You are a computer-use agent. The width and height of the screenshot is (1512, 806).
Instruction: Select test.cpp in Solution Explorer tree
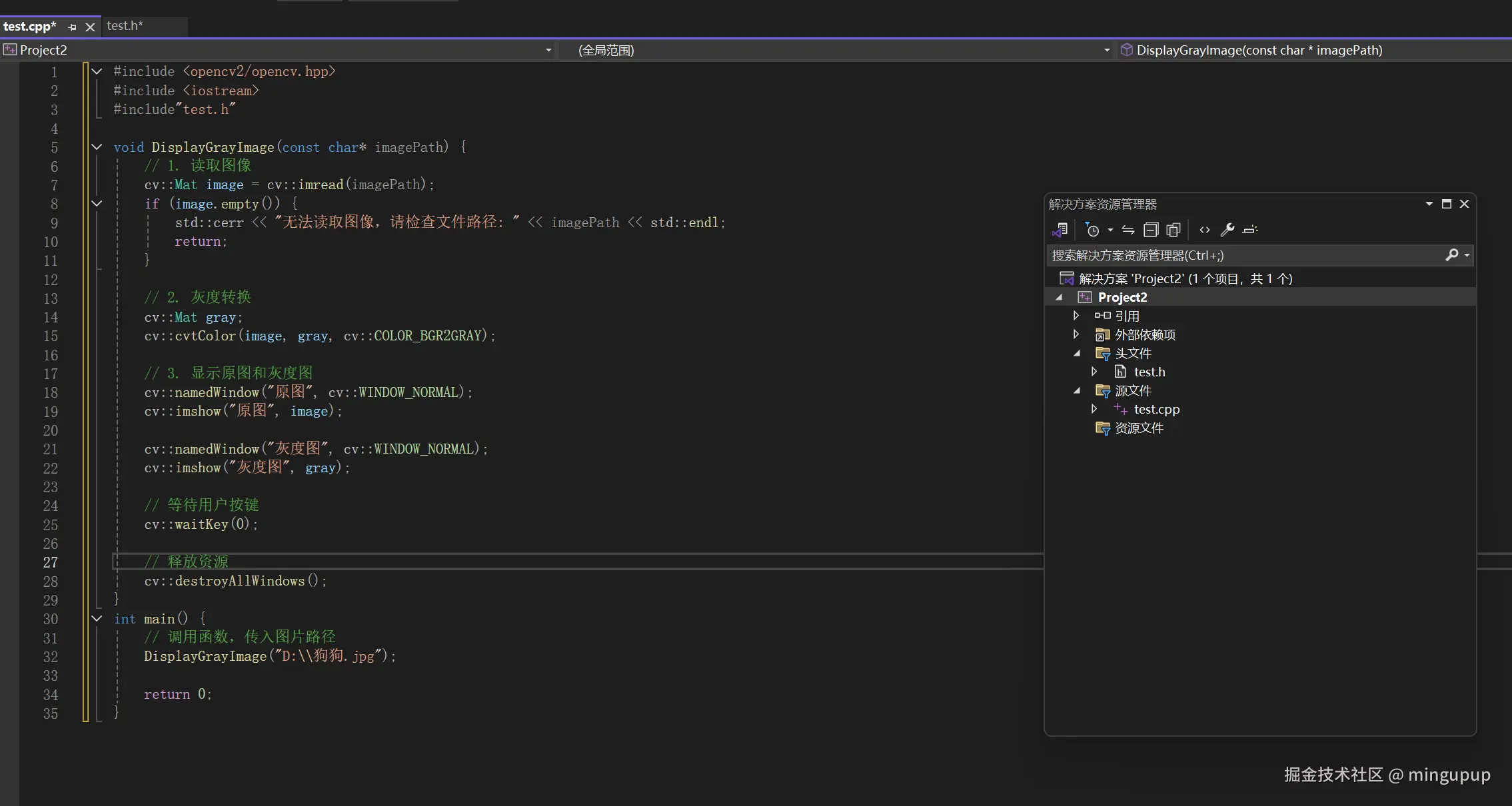1156,410
